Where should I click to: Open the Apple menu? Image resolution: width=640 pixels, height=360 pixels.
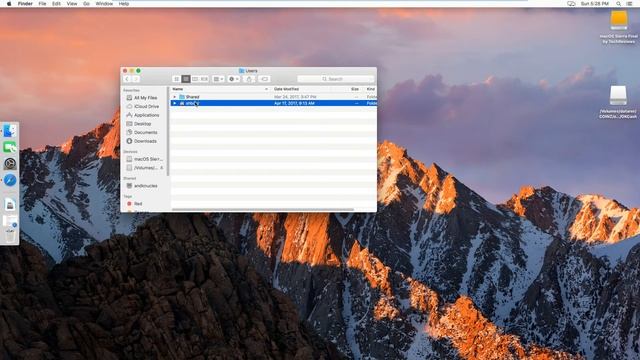pyautogui.click(x=9, y=3)
